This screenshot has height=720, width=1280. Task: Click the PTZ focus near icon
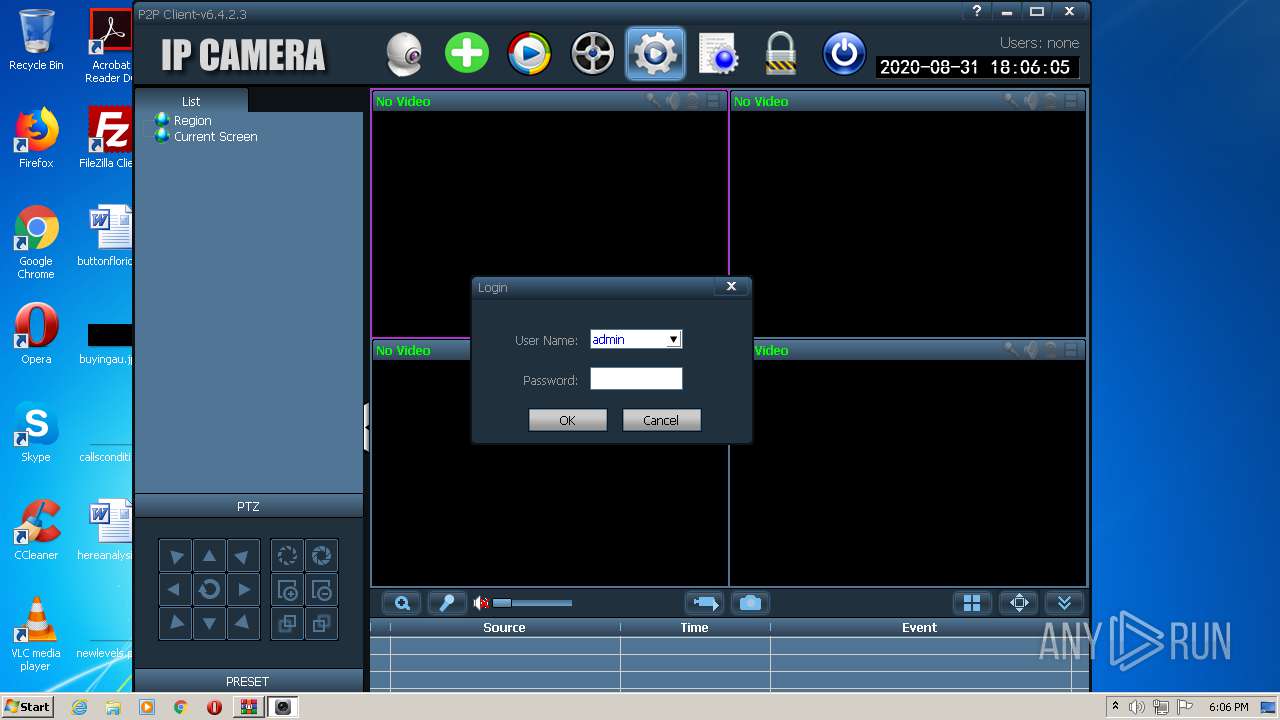[x=287, y=624]
